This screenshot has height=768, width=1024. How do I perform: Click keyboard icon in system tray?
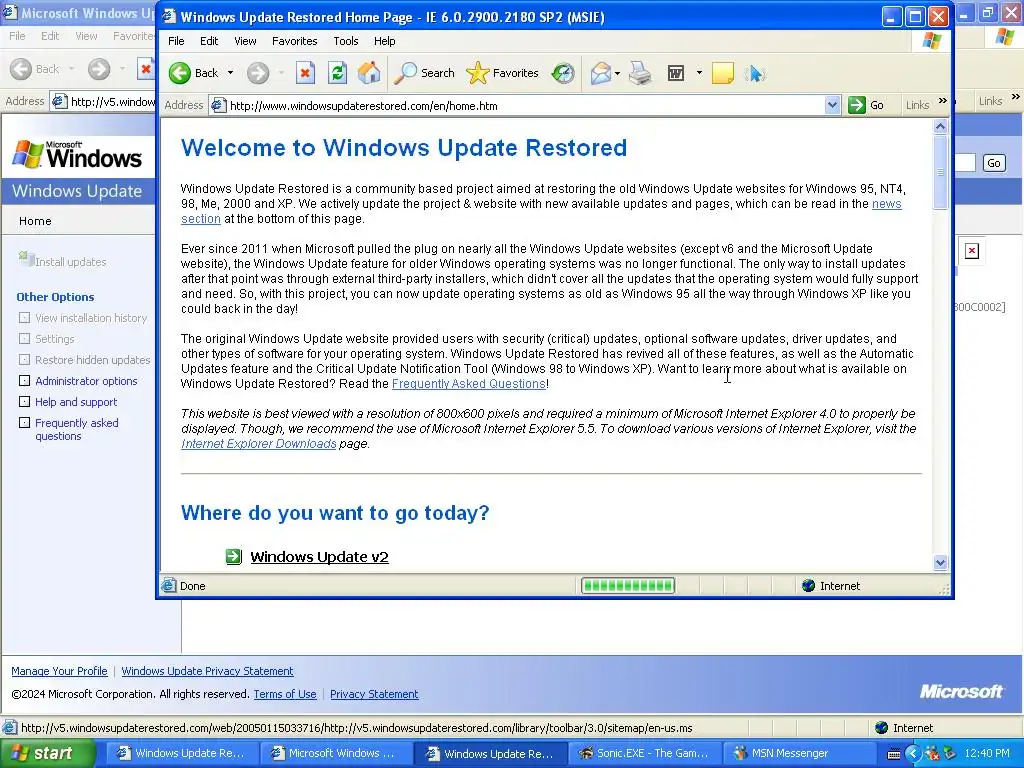pos(894,754)
